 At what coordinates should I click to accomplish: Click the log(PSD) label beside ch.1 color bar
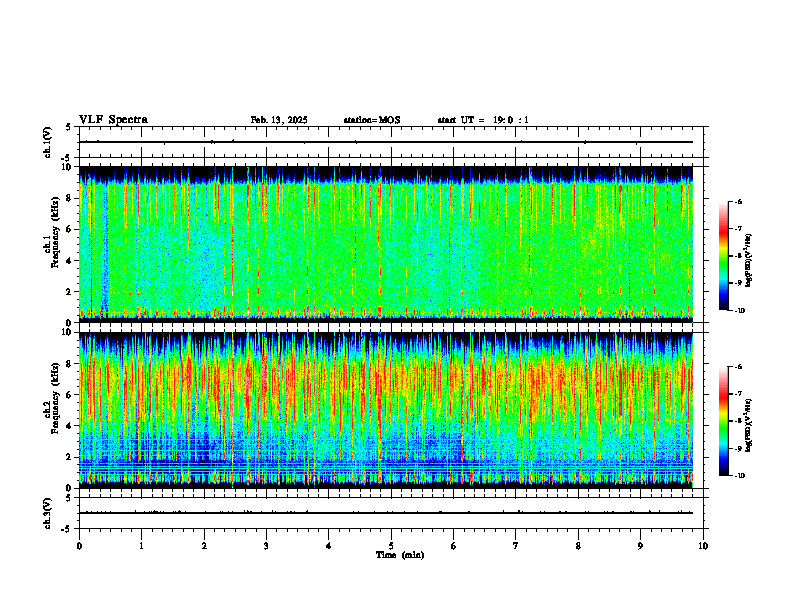[x=749, y=261]
